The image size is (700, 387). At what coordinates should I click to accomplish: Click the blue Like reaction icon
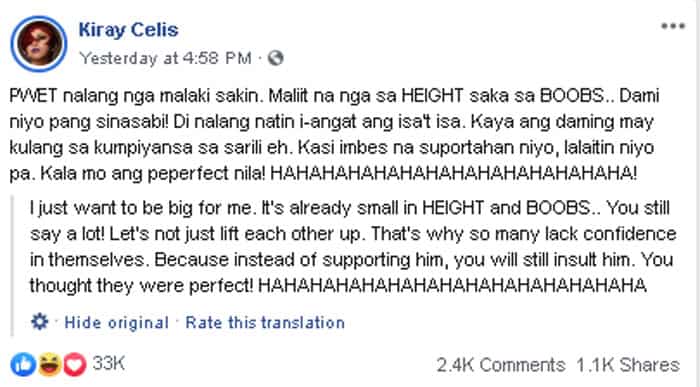(x=23, y=364)
